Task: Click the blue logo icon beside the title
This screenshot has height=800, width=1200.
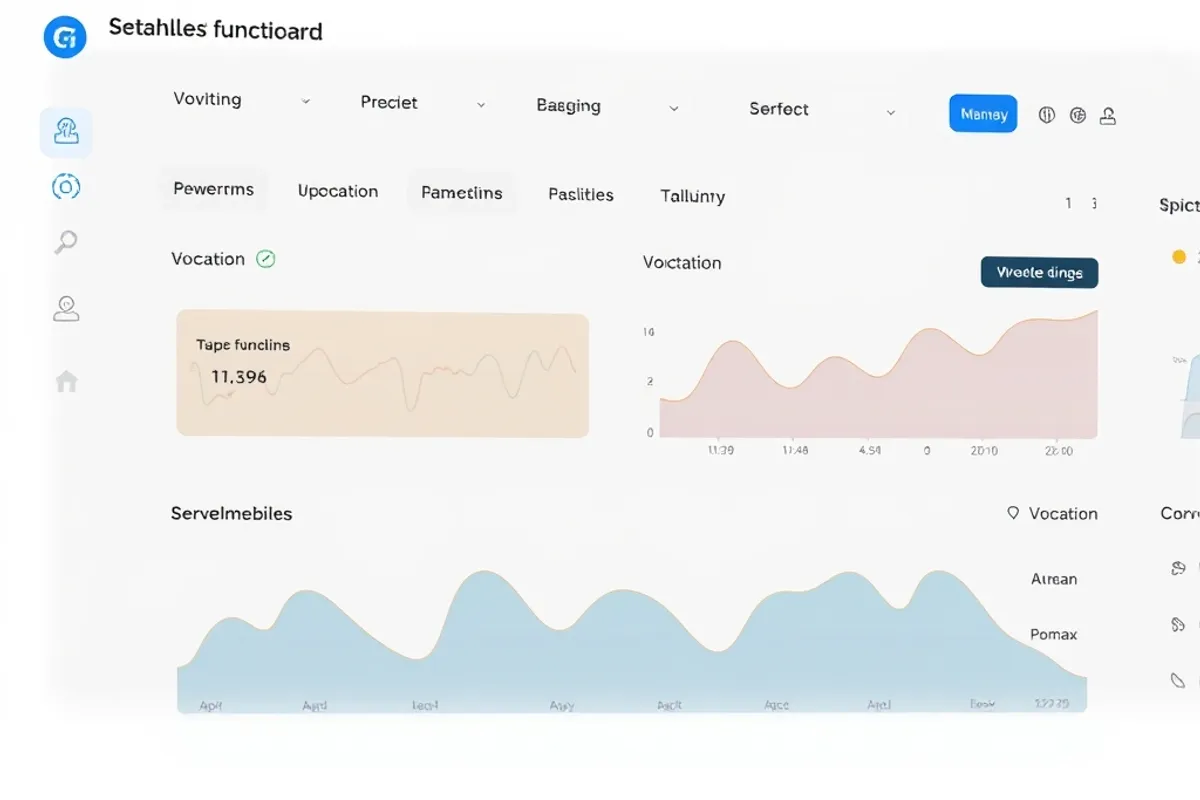Action: (x=66, y=37)
